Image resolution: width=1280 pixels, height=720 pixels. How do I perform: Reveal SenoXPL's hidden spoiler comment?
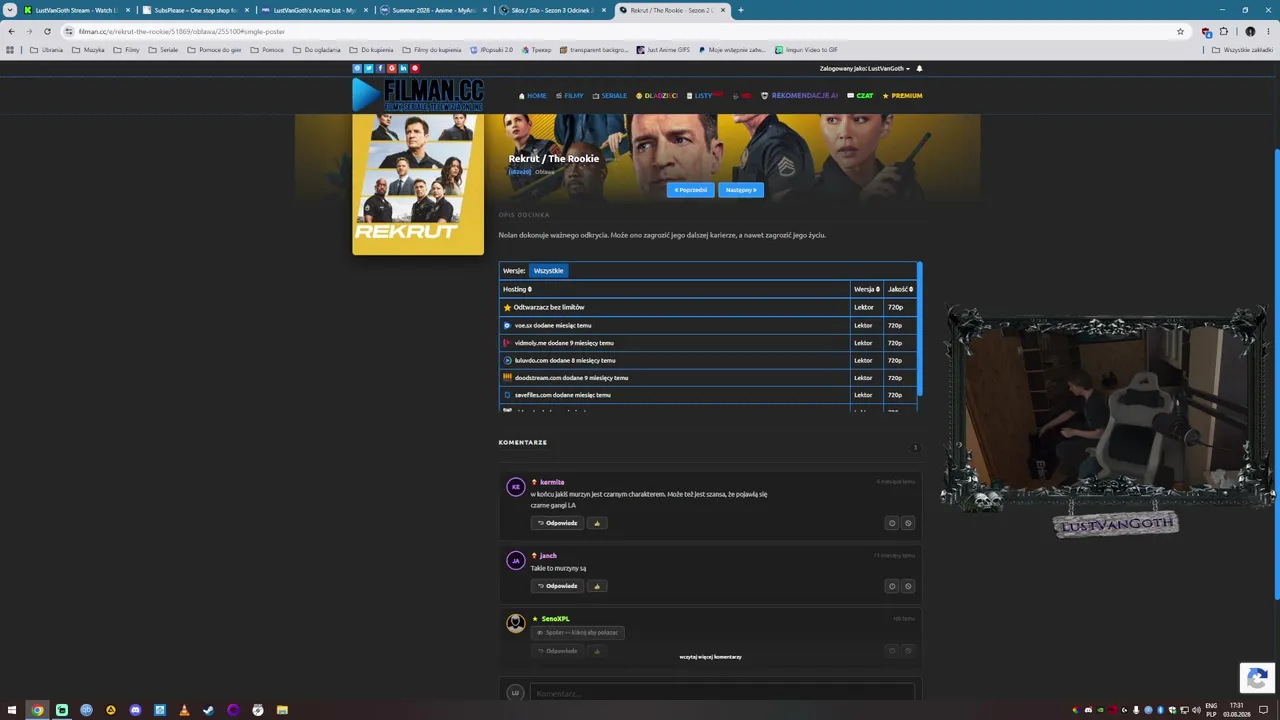578,632
